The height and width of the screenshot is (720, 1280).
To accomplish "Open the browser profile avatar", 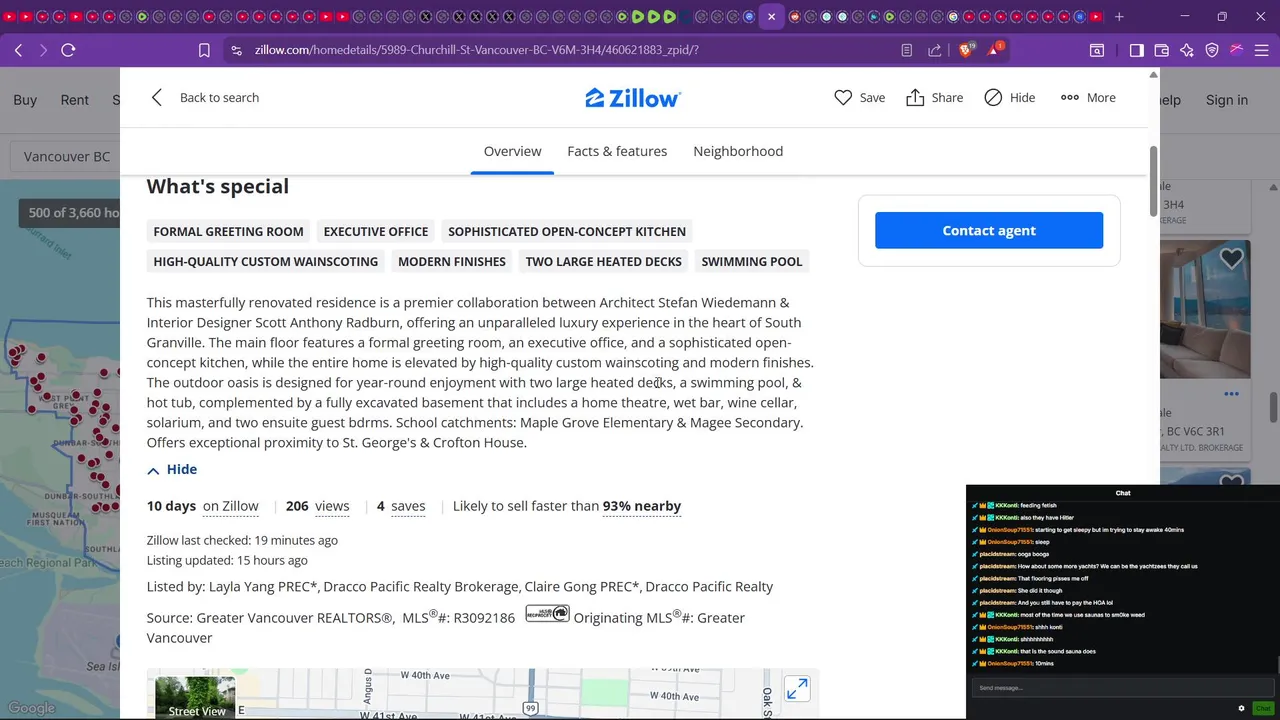I will point(1237,50).
